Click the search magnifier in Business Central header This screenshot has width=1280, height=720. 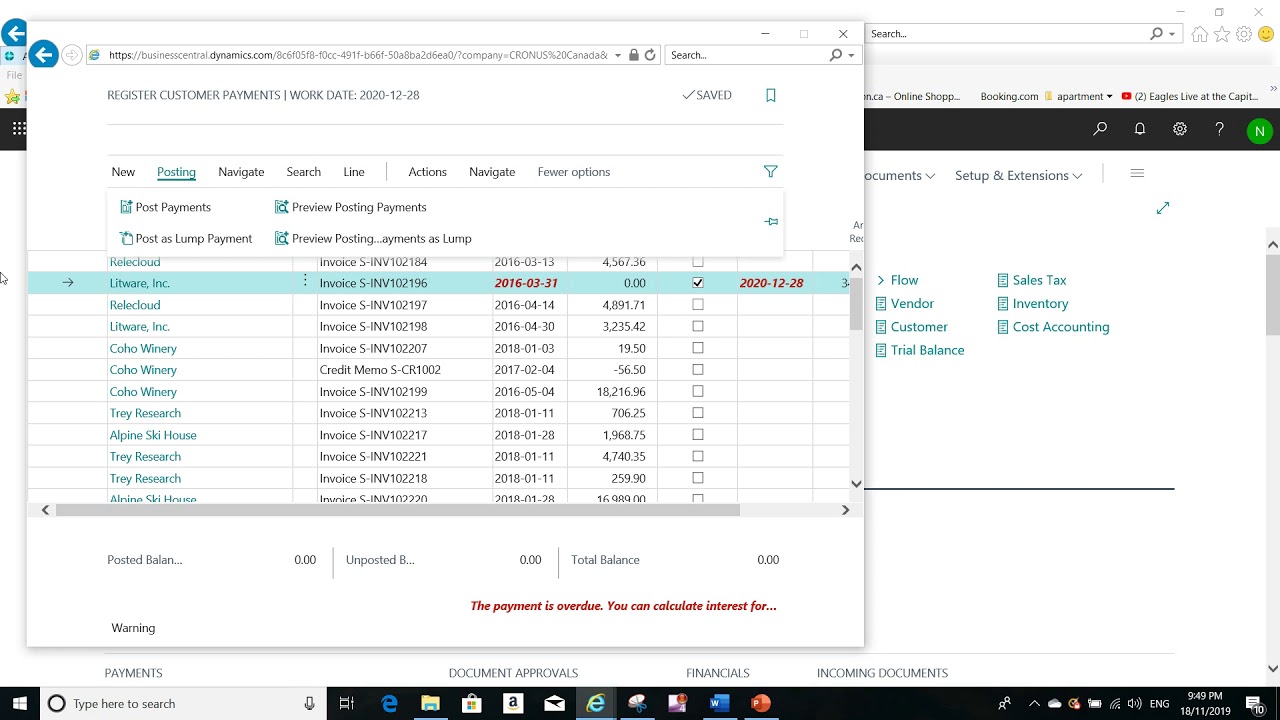(1100, 129)
